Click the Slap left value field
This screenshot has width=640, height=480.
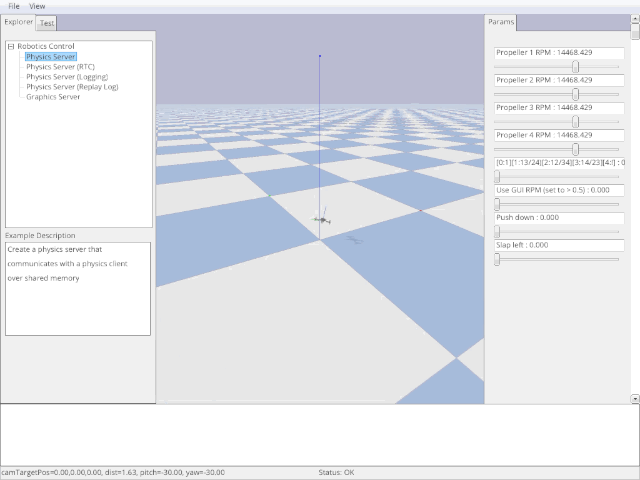[x=559, y=245]
